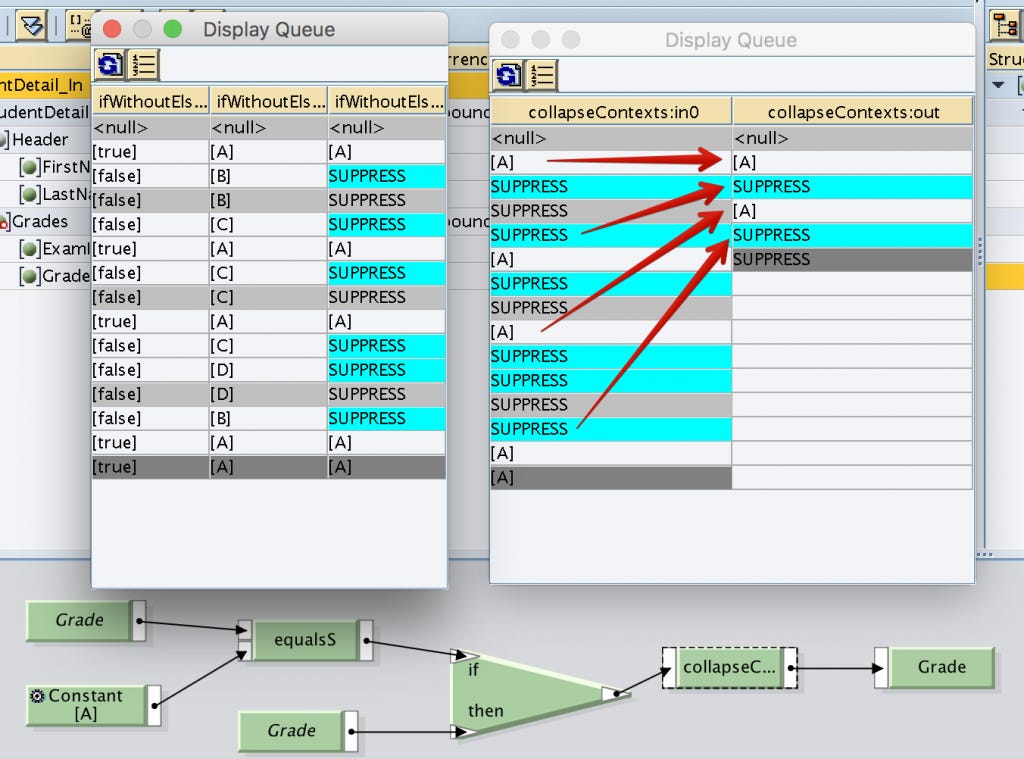
Task: Click the <null> cell in the collapseContexts:in0 column
Action: tap(611, 138)
